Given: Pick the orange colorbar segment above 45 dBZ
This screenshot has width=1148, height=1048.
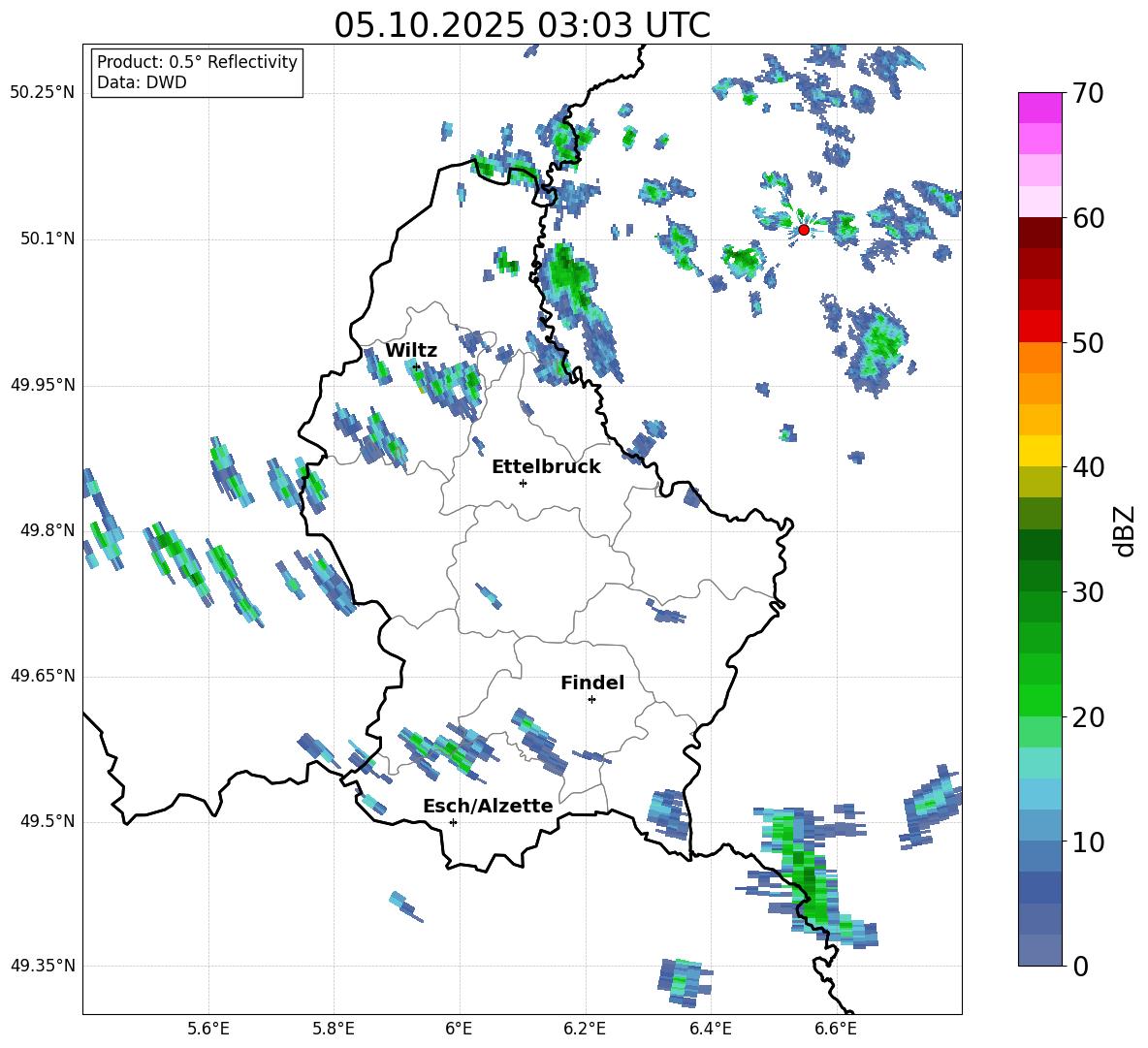Looking at the screenshot, I should [x=1040, y=388].
